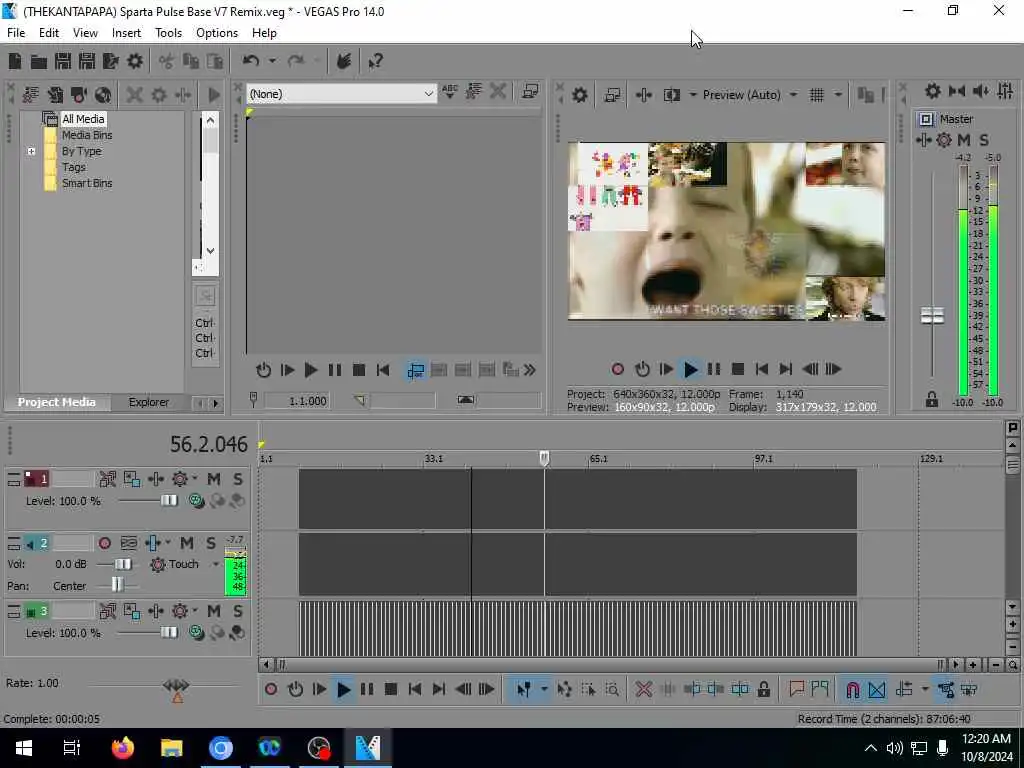The image size is (1024, 768).
Task: Lock event padlock icon in timeline toolbar
Action: (x=763, y=689)
